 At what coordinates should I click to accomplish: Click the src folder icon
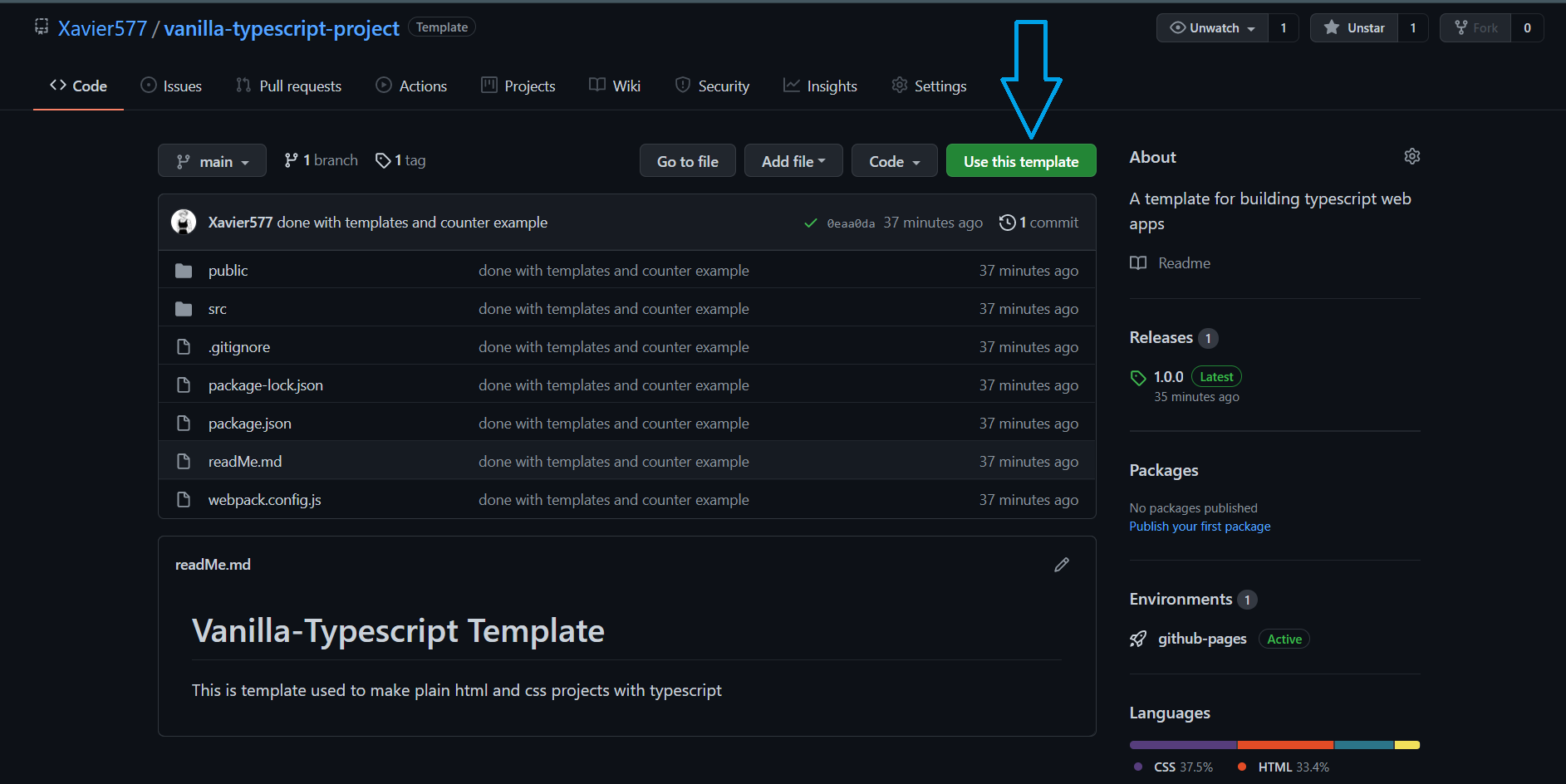click(x=184, y=309)
